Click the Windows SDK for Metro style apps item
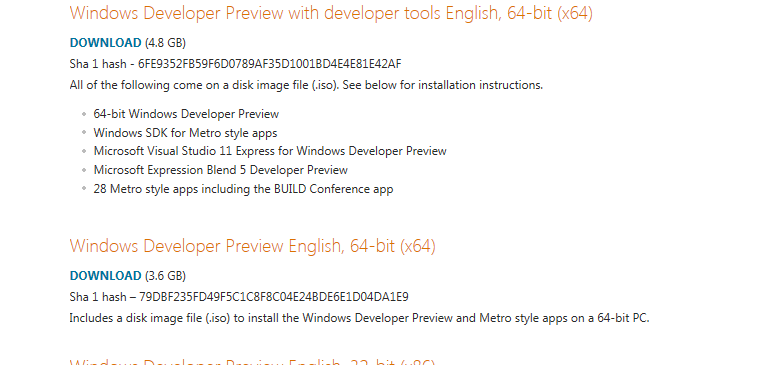Image resolution: width=759 pixels, height=365 pixels. point(185,133)
